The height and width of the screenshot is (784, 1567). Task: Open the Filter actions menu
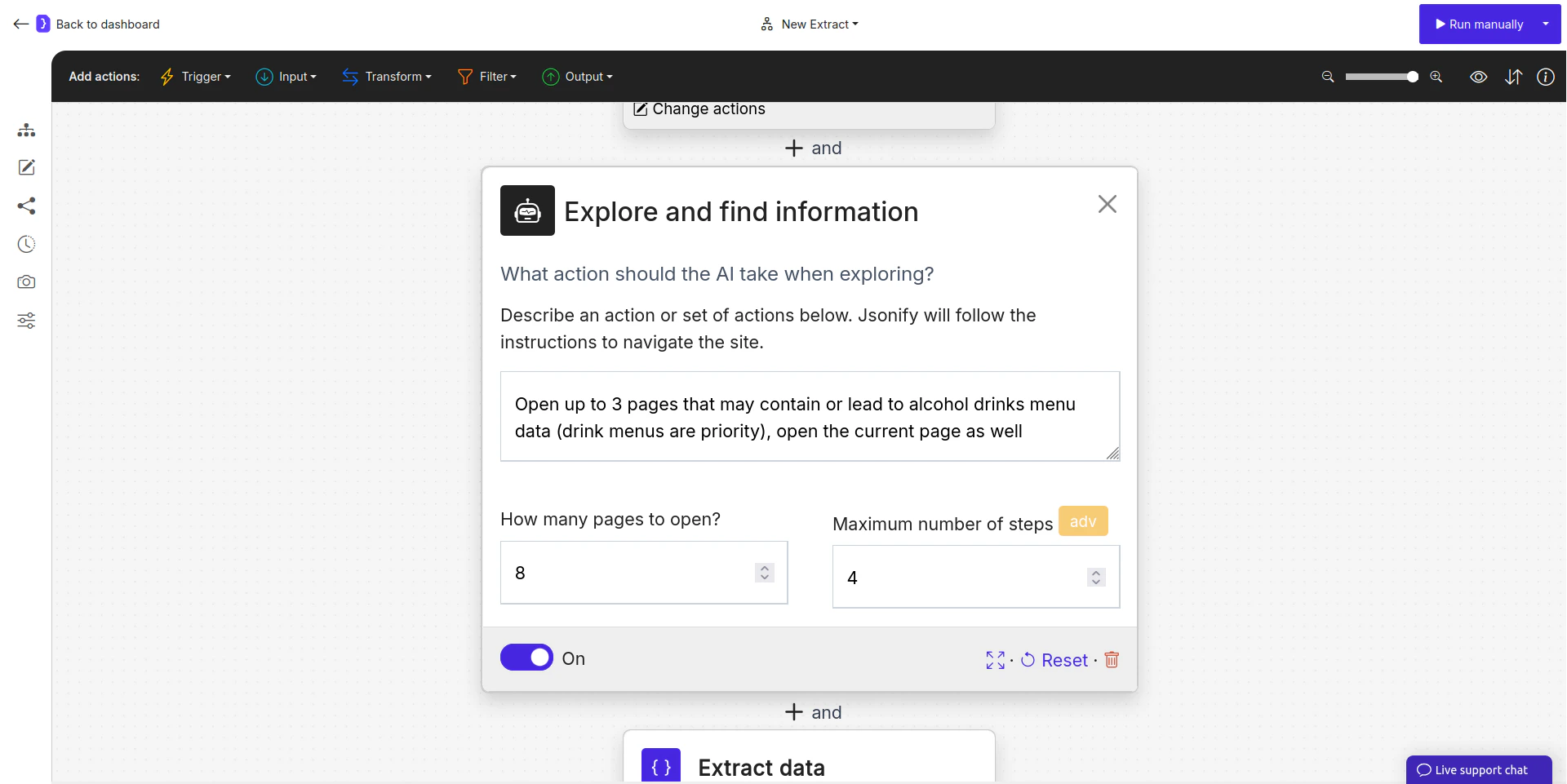[x=487, y=77]
